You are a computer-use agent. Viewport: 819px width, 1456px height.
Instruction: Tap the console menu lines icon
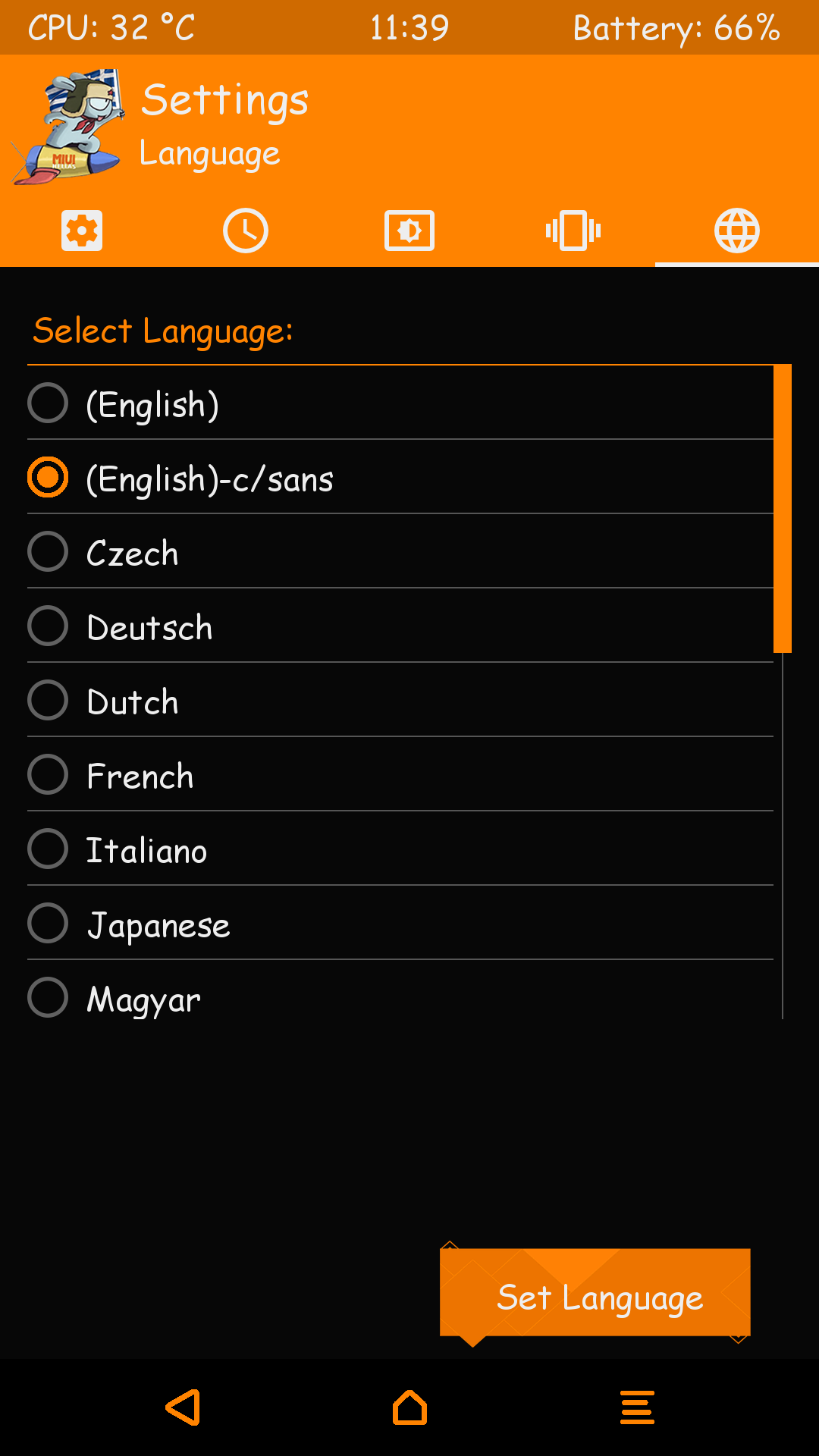[x=637, y=1407]
